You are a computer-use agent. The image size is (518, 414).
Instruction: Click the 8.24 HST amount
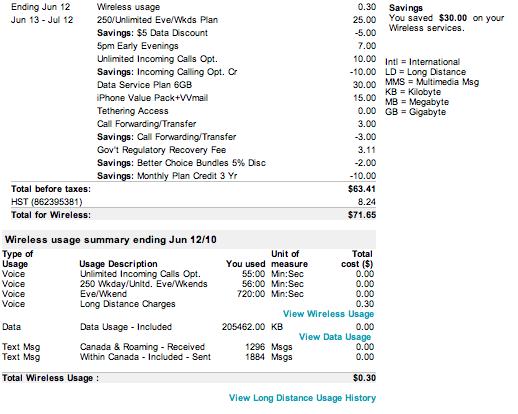click(x=367, y=202)
